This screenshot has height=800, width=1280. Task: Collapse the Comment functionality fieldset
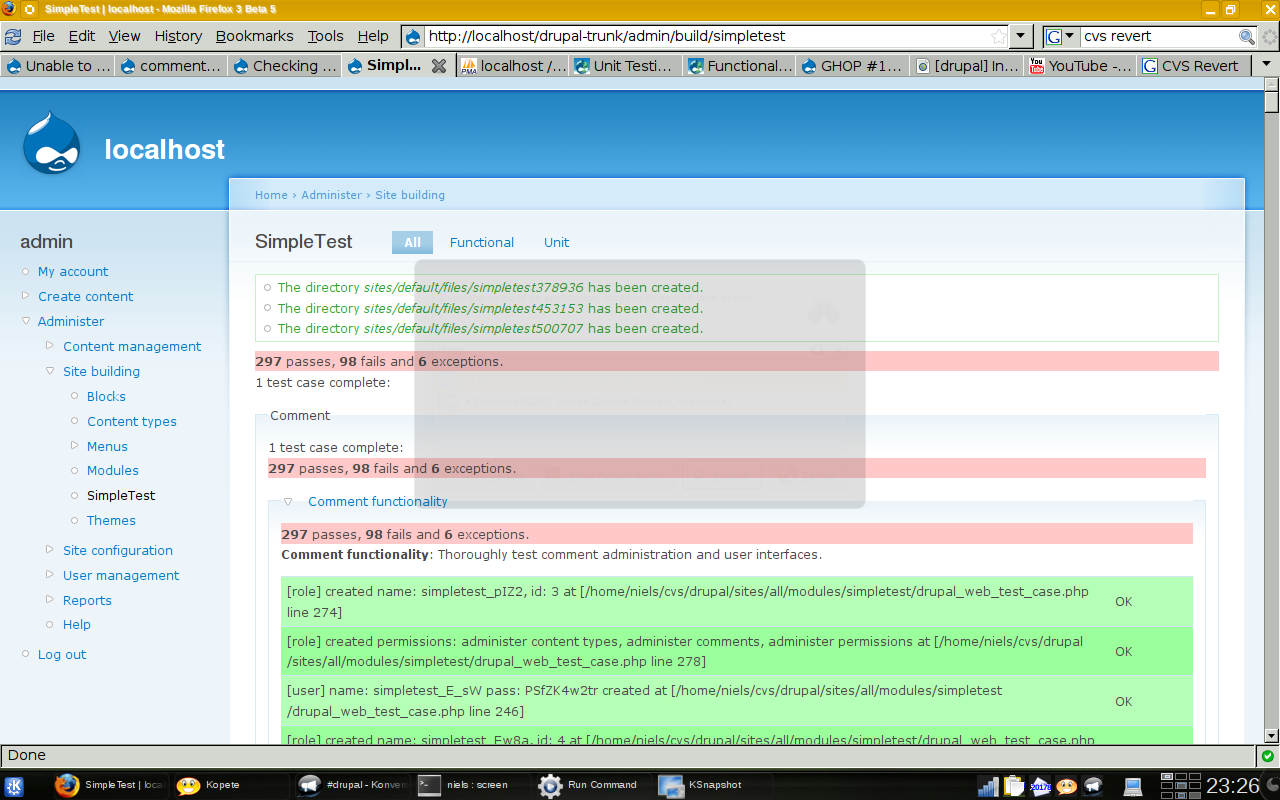pyautogui.click(x=288, y=502)
